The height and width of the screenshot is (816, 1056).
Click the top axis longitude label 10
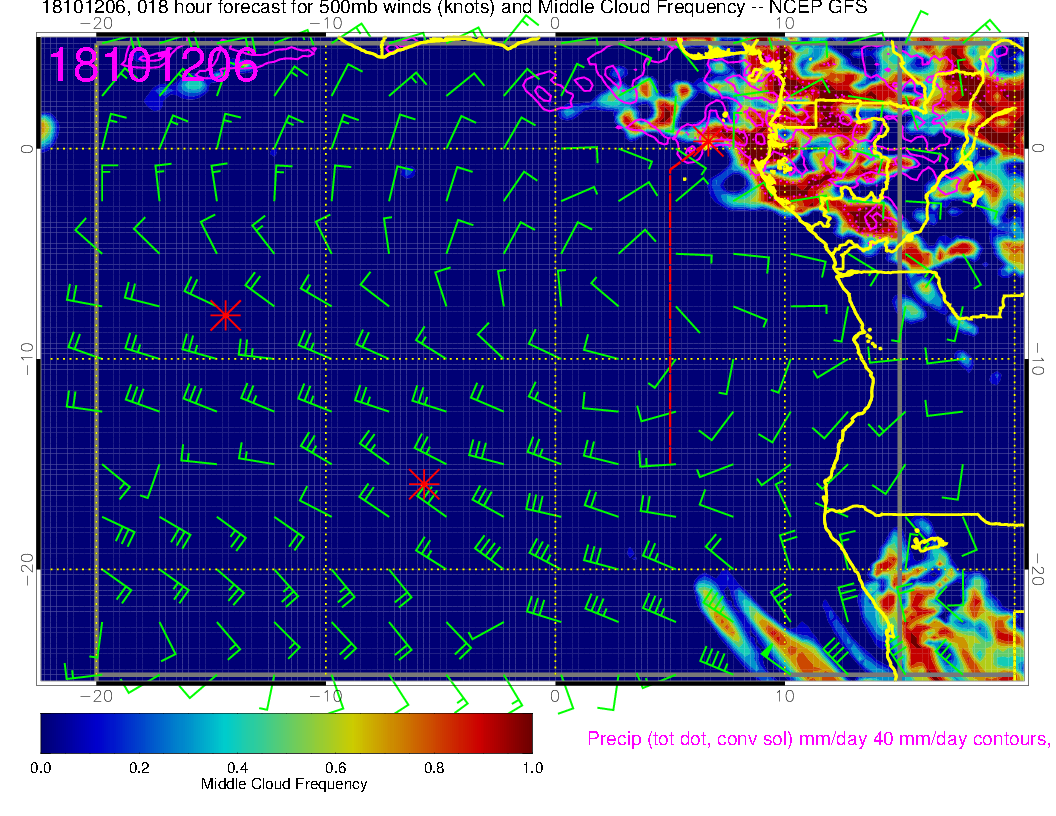pyautogui.click(x=785, y=24)
